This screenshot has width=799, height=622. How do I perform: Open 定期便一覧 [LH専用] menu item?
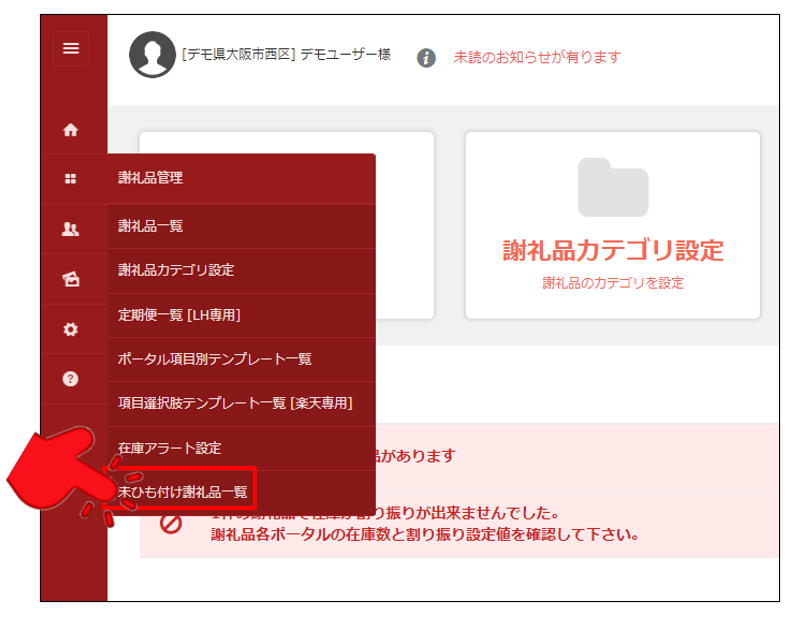click(179, 315)
